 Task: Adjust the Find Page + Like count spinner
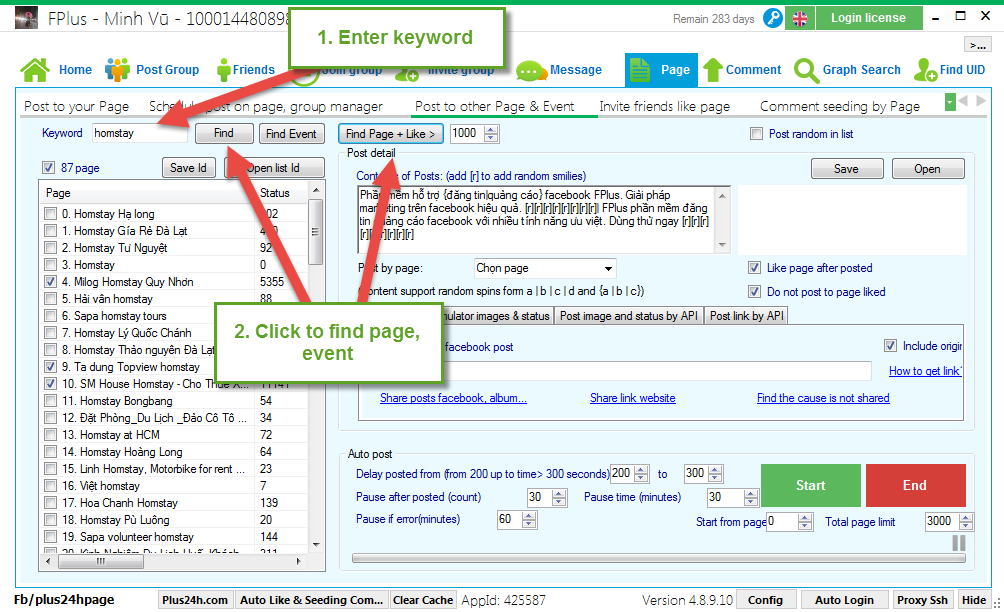pos(491,134)
